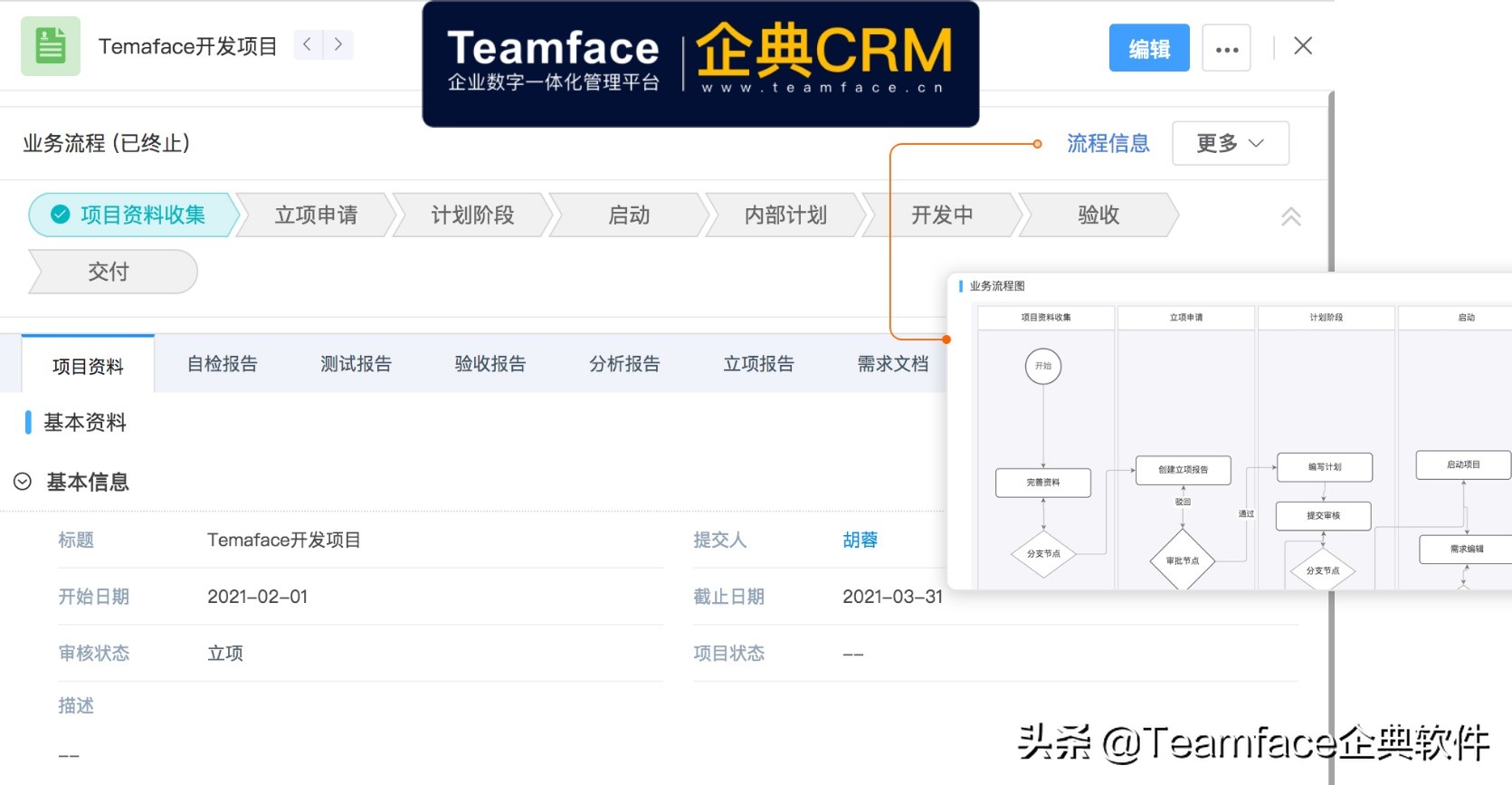The height and width of the screenshot is (785, 1512).
Task: Open the three-dot more options button
Action: 1226,48
